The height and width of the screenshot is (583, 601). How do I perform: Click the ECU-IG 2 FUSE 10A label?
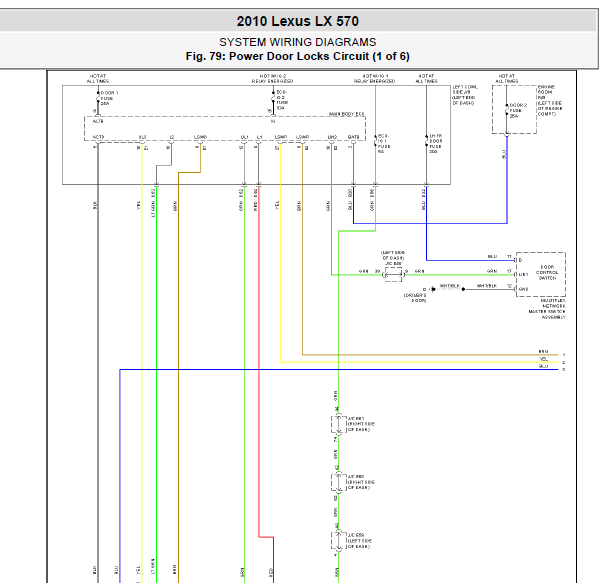coord(282,100)
